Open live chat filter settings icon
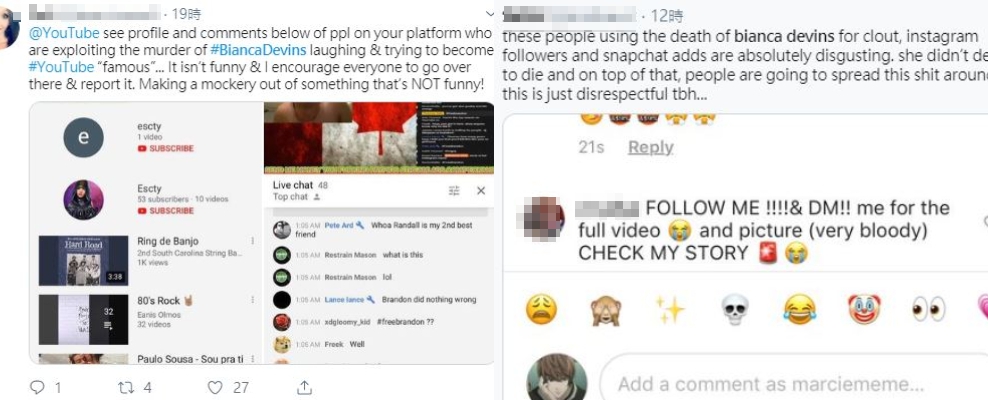 click(454, 190)
